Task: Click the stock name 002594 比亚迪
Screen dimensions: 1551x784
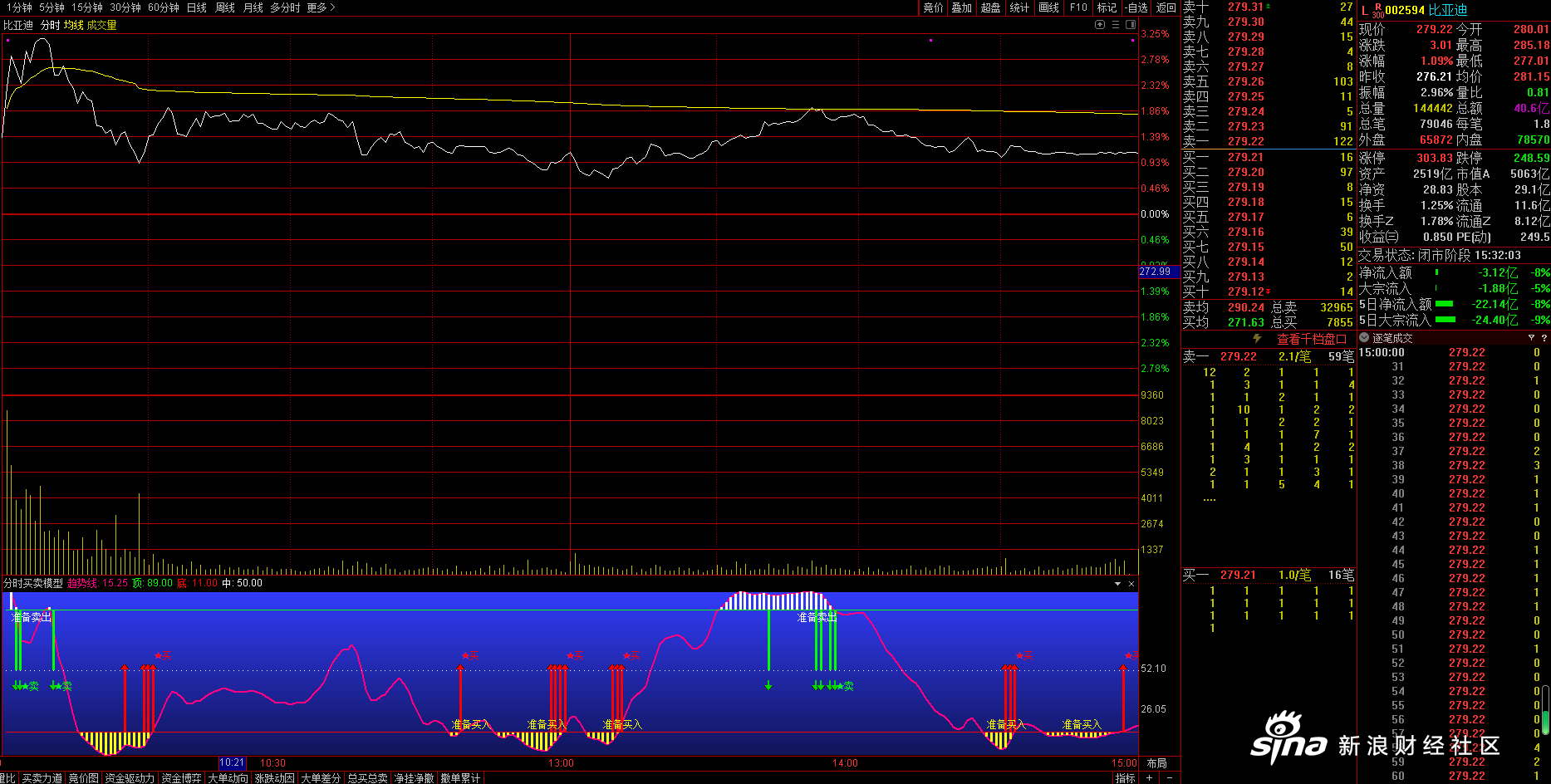Action: 1426,10
